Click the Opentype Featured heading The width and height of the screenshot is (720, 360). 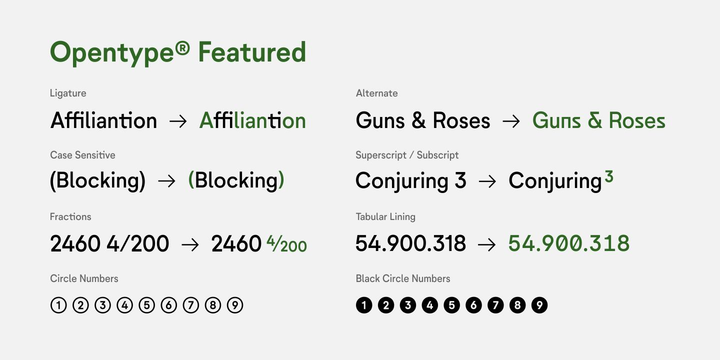pyautogui.click(x=178, y=53)
